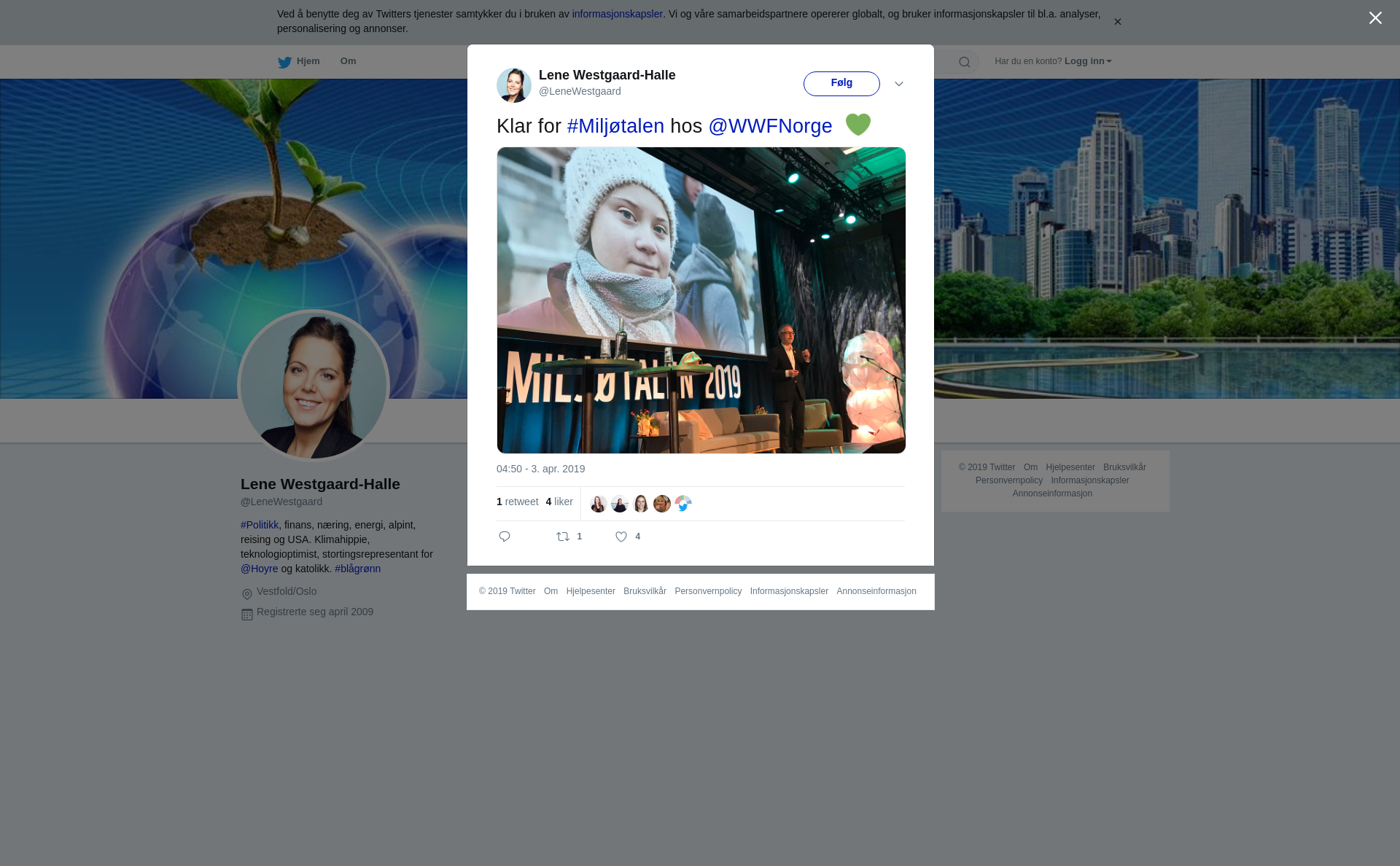Open the tweet options chevron menu
Viewport: 1400px width, 866px height.
(x=899, y=84)
